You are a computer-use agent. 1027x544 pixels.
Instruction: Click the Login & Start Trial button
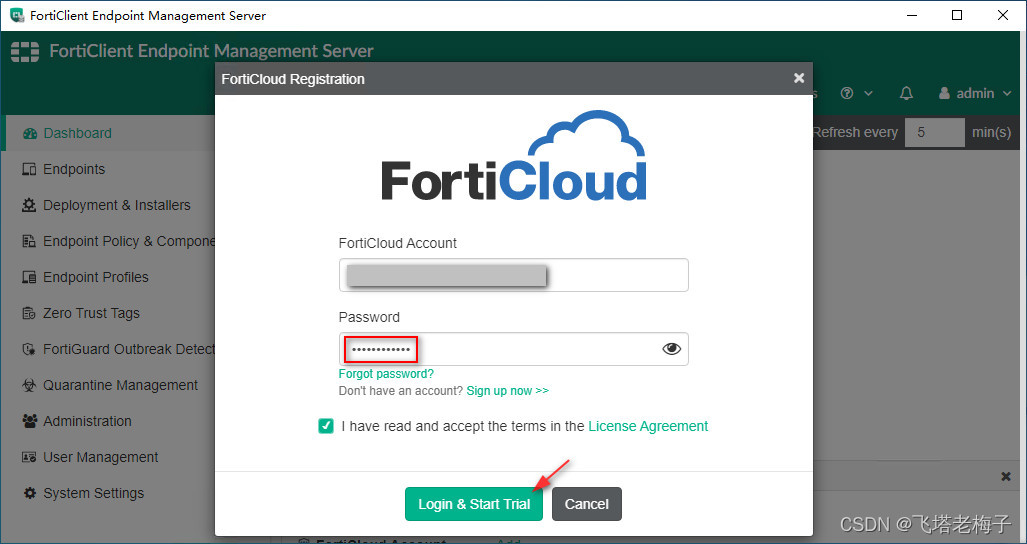(x=474, y=504)
